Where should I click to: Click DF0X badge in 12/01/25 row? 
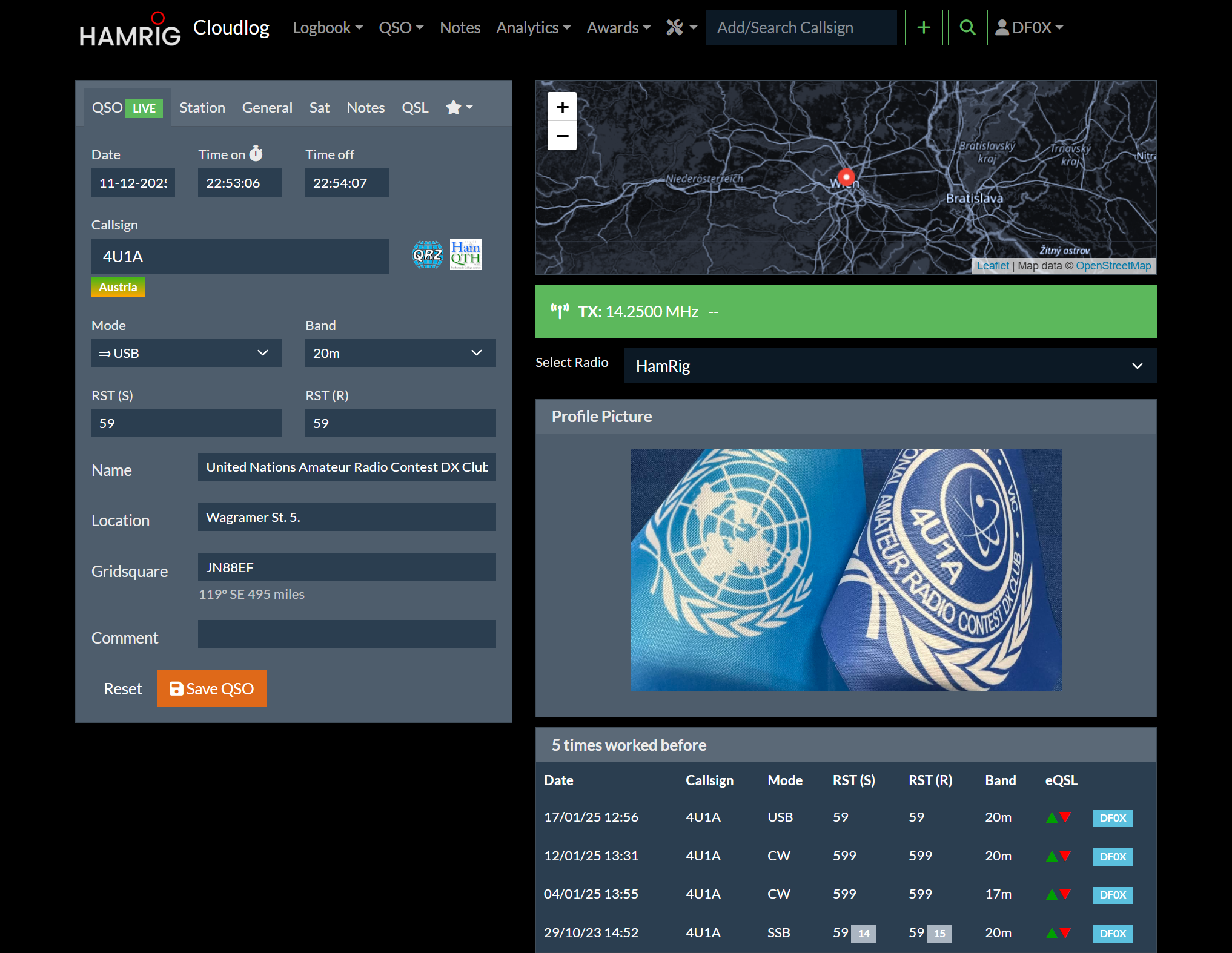tap(1113, 857)
